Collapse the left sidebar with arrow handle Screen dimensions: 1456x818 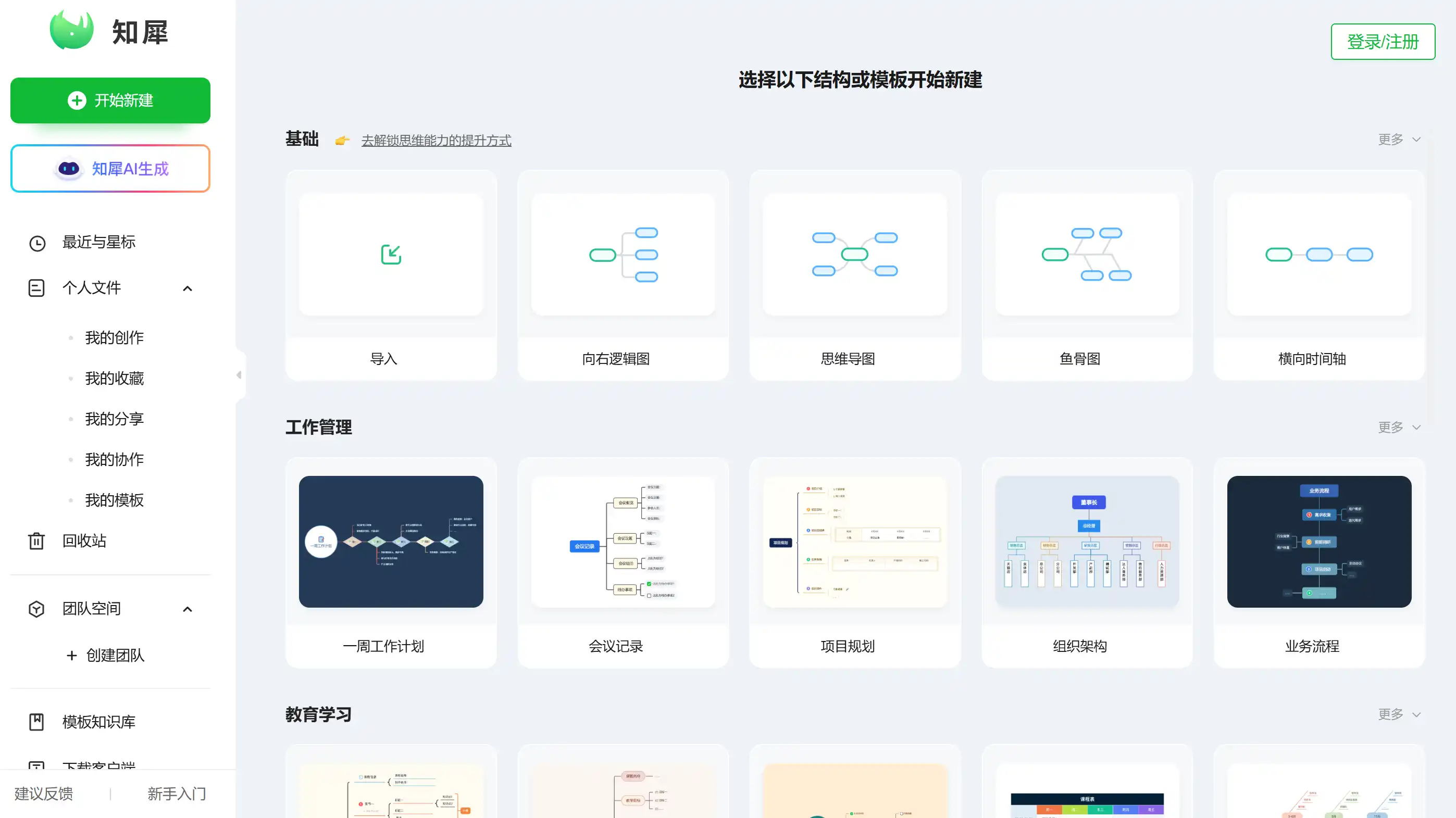pos(240,375)
